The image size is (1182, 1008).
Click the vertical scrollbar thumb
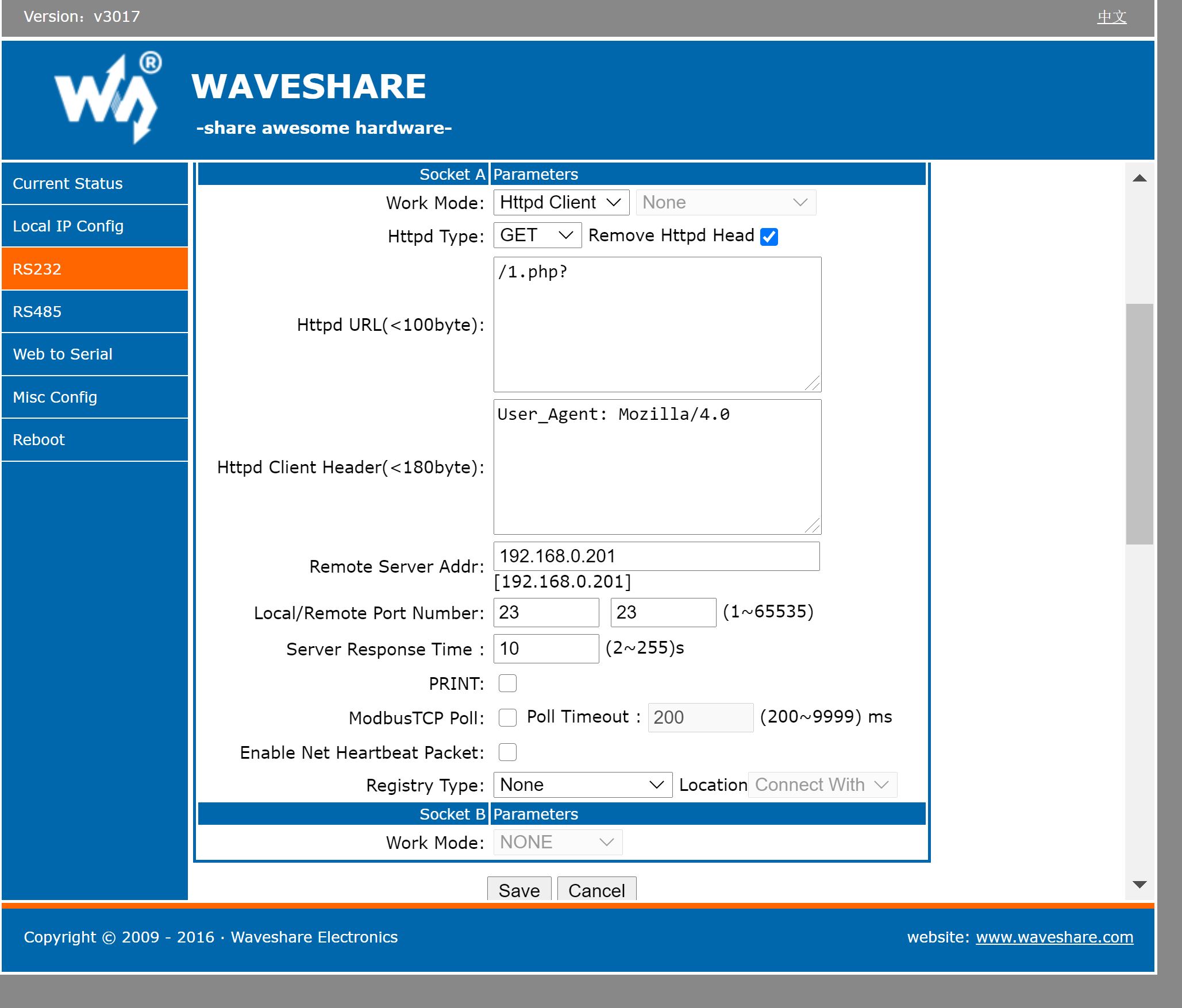(x=1139, y=423)
